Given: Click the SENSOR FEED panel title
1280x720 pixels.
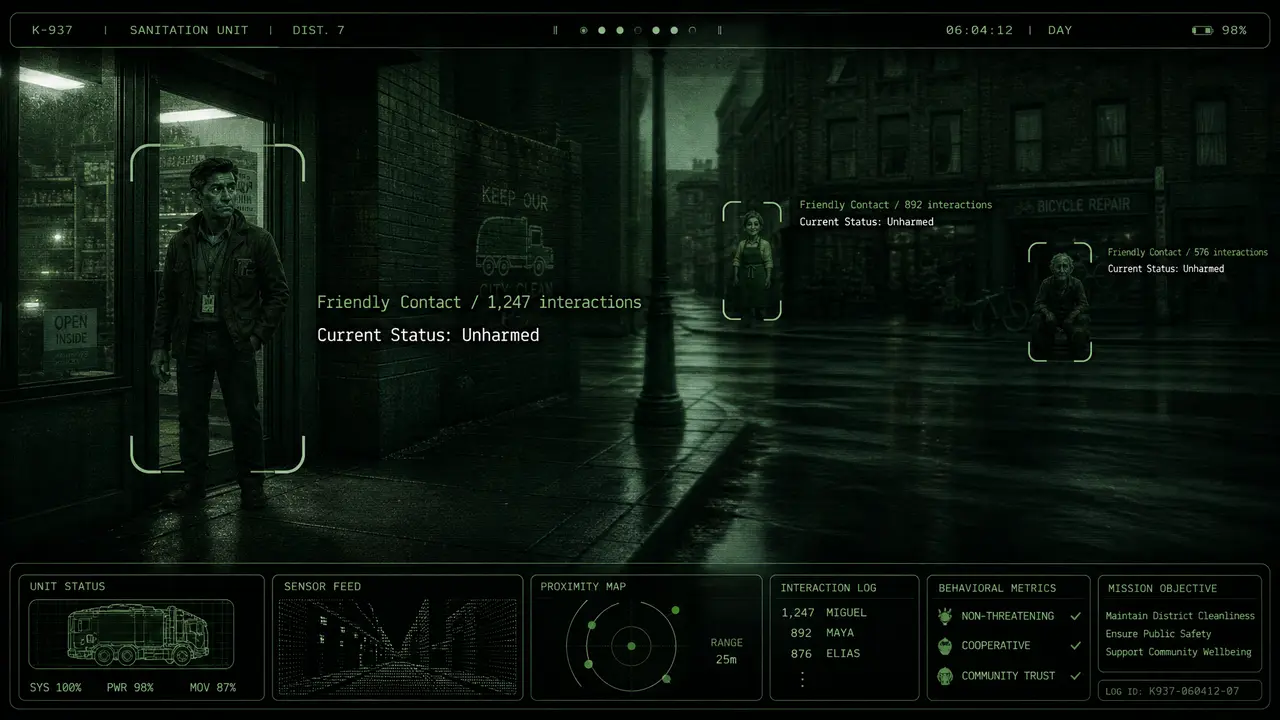Looking at the screenshot, I should pos(322,586).
